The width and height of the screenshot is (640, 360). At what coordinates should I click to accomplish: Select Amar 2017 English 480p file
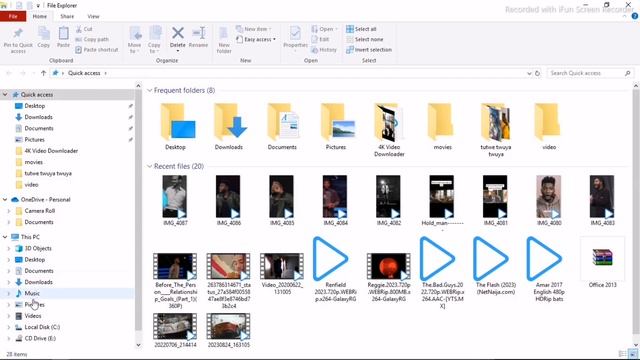coord(549,269)
